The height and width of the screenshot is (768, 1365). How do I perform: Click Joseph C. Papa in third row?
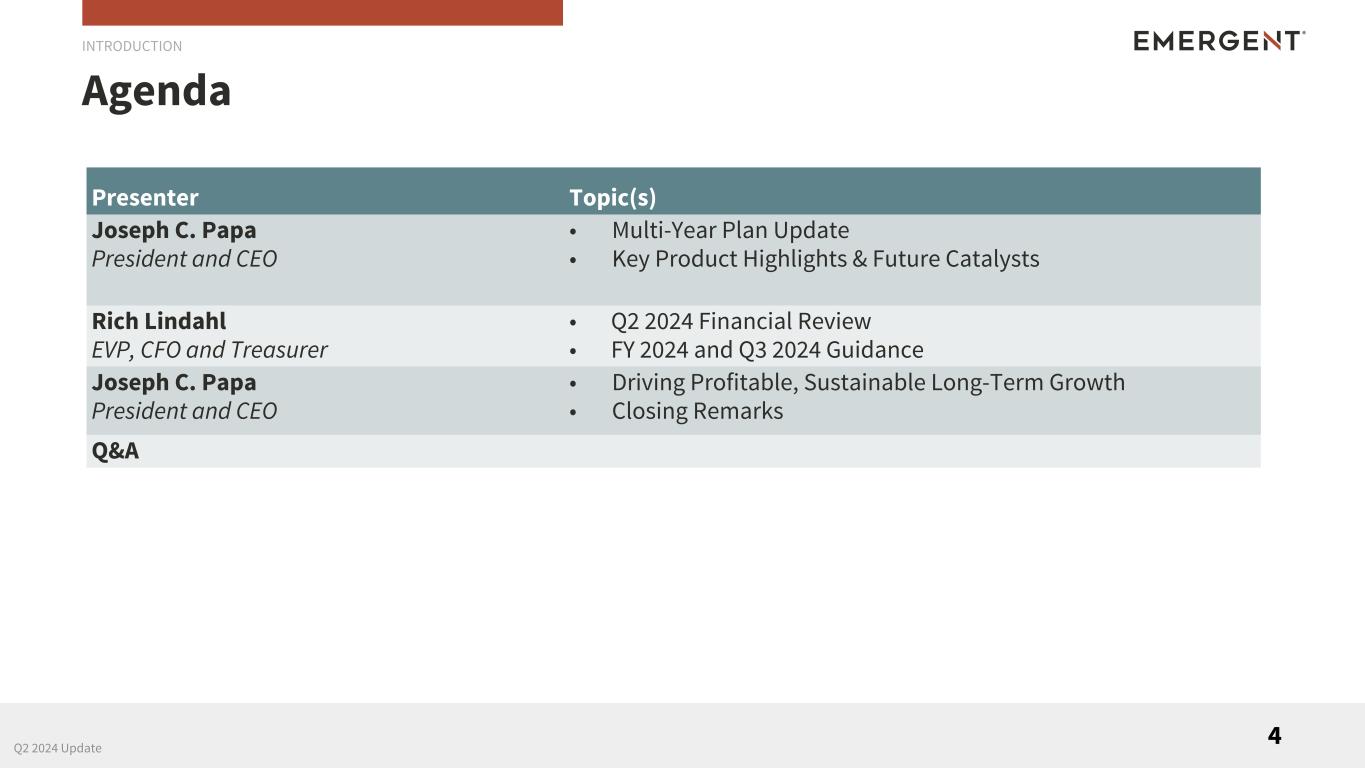(174, 382)
